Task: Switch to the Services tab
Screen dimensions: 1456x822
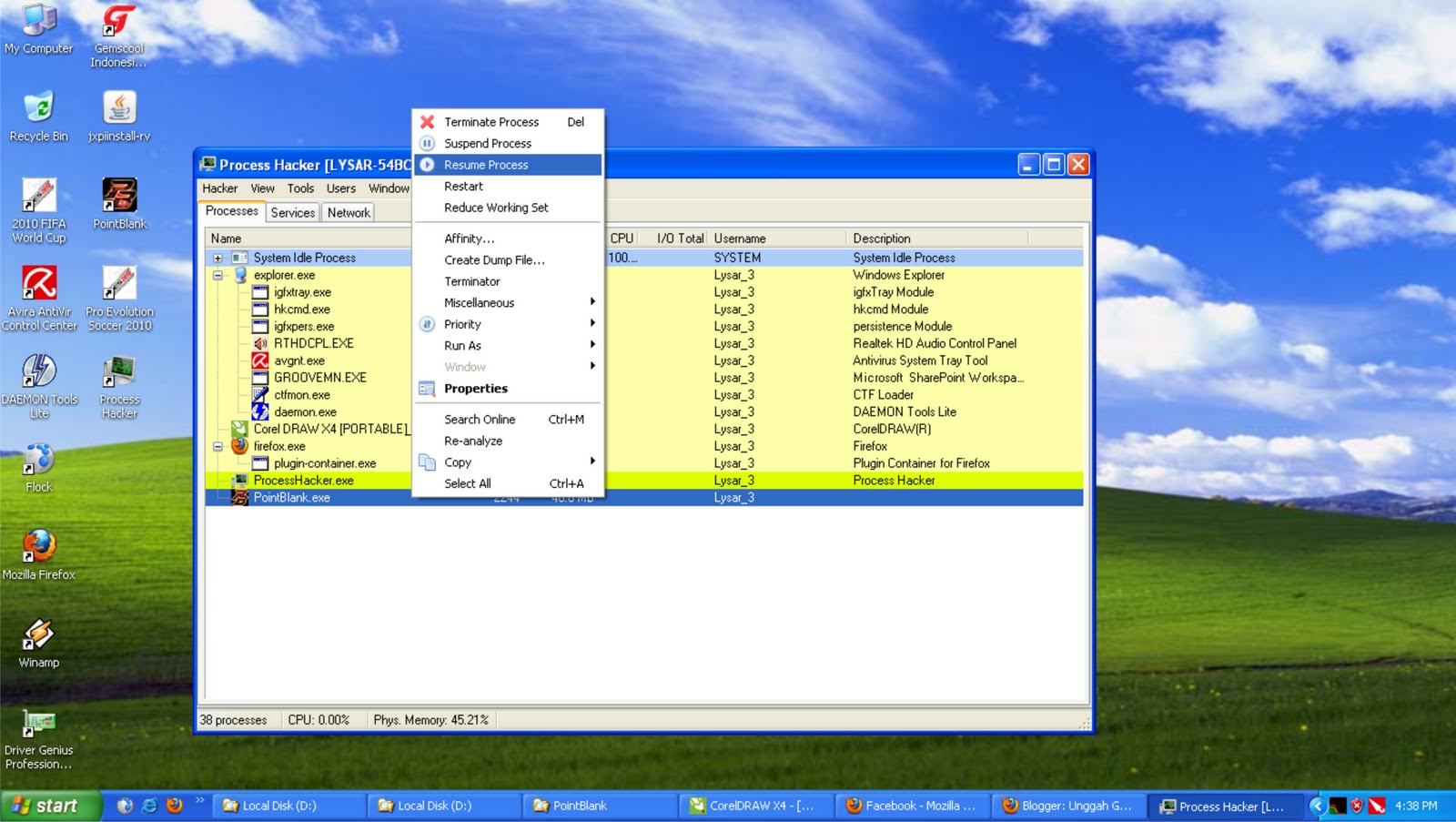Action: pos(292,212)
